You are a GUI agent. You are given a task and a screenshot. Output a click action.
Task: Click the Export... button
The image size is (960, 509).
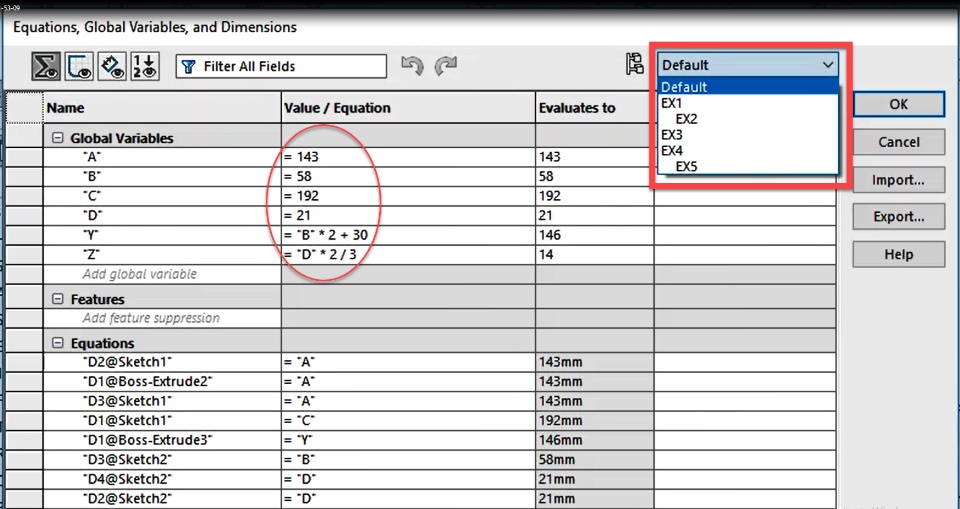(899, 217)
